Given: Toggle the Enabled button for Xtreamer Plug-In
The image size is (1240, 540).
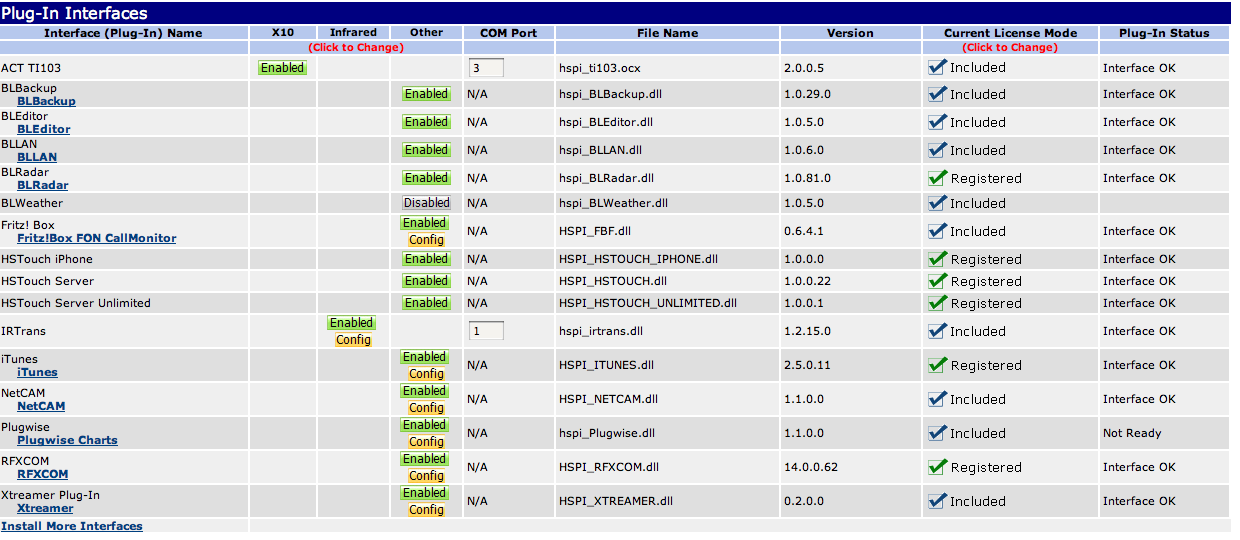Looking at the screenshot, I should coord(425,493).
